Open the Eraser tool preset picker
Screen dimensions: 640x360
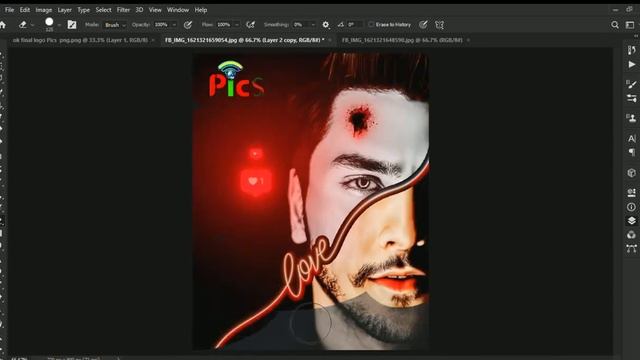pos(23,25)
